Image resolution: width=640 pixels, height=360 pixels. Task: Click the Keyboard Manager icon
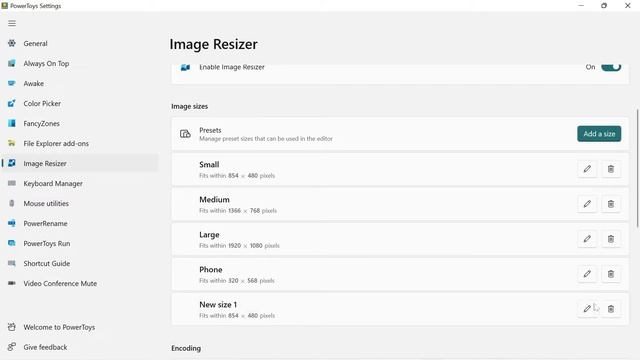(x=12, y=183)
